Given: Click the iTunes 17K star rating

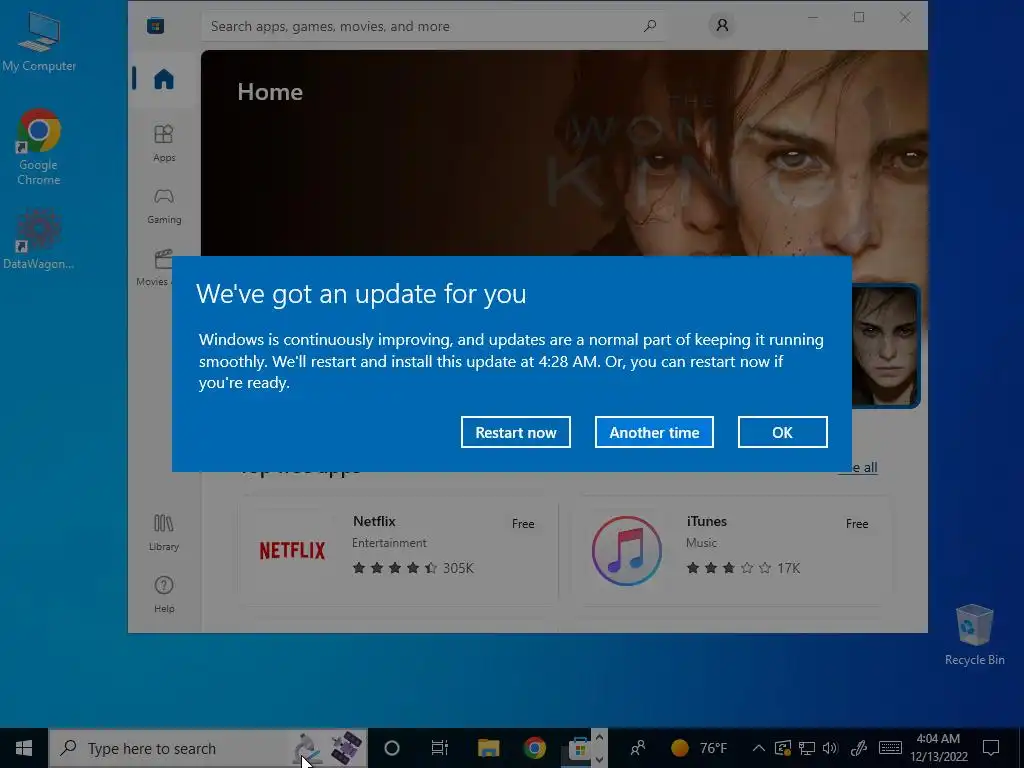Looking at the screenshot, I should 743,568.
